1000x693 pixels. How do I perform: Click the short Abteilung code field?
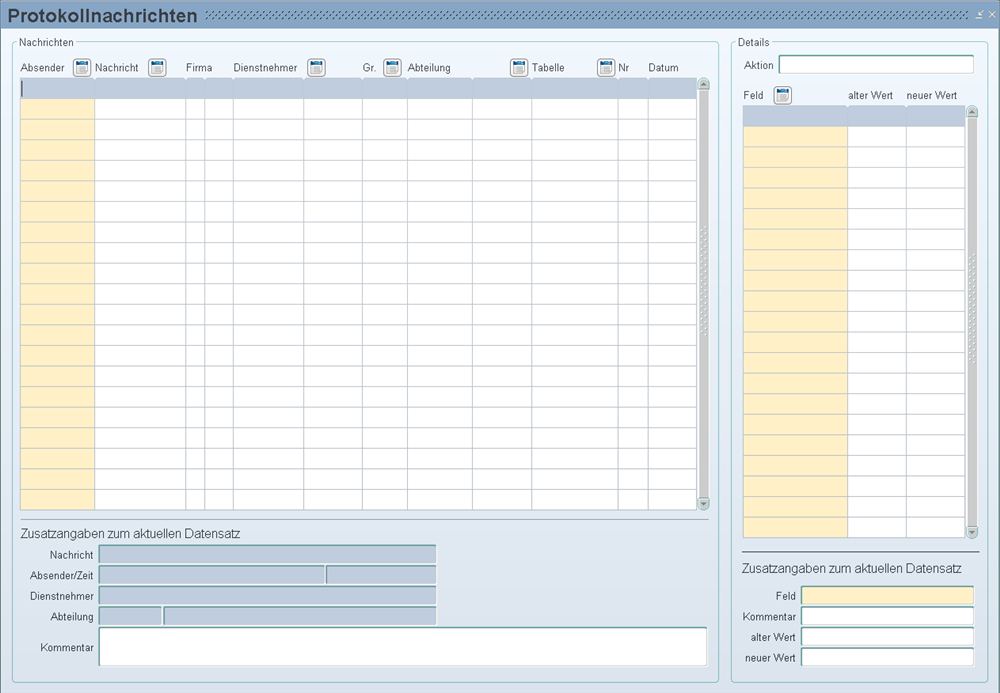click(x=130, y=616)
